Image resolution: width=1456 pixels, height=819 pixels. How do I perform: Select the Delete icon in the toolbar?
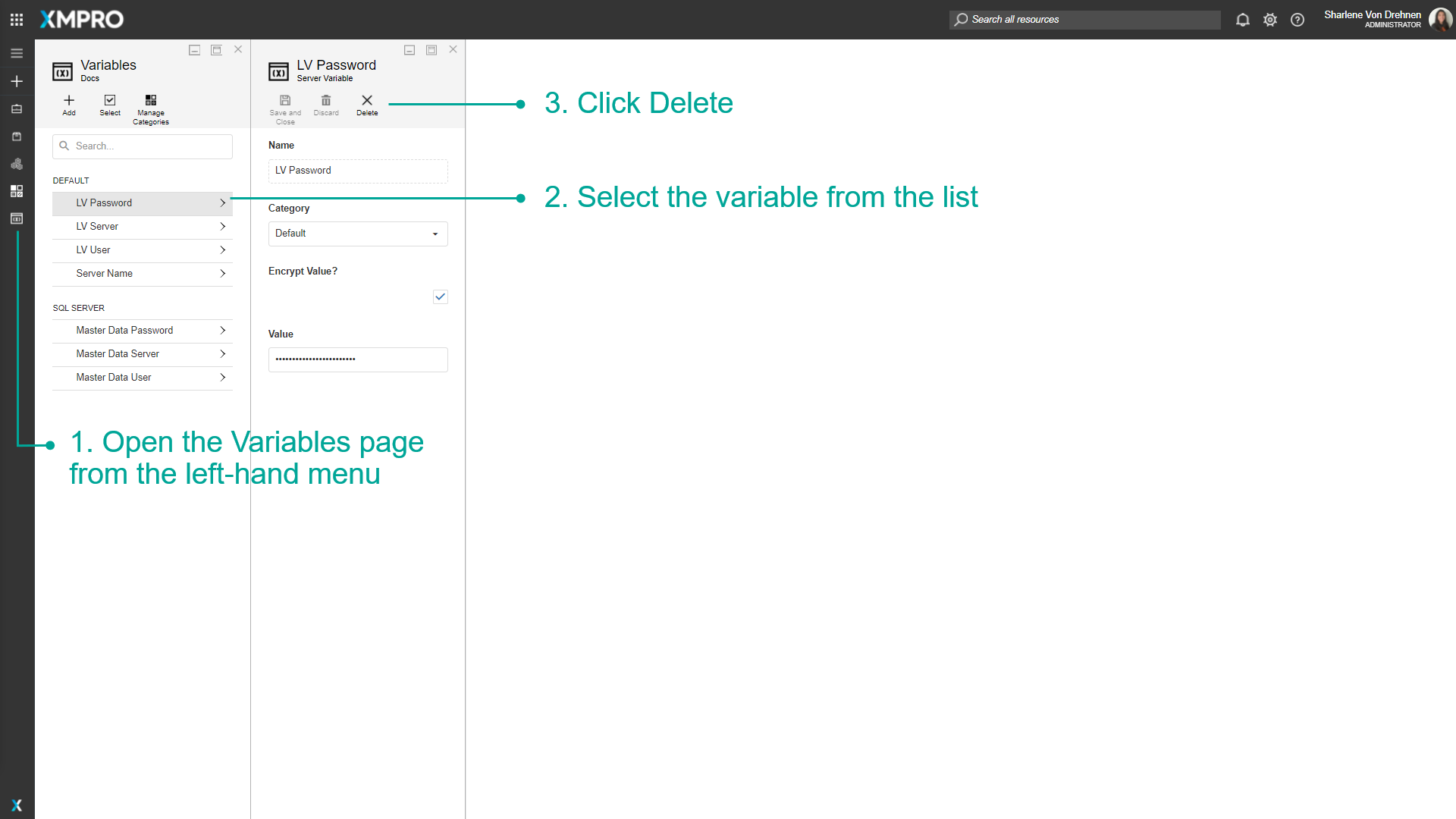367,102
